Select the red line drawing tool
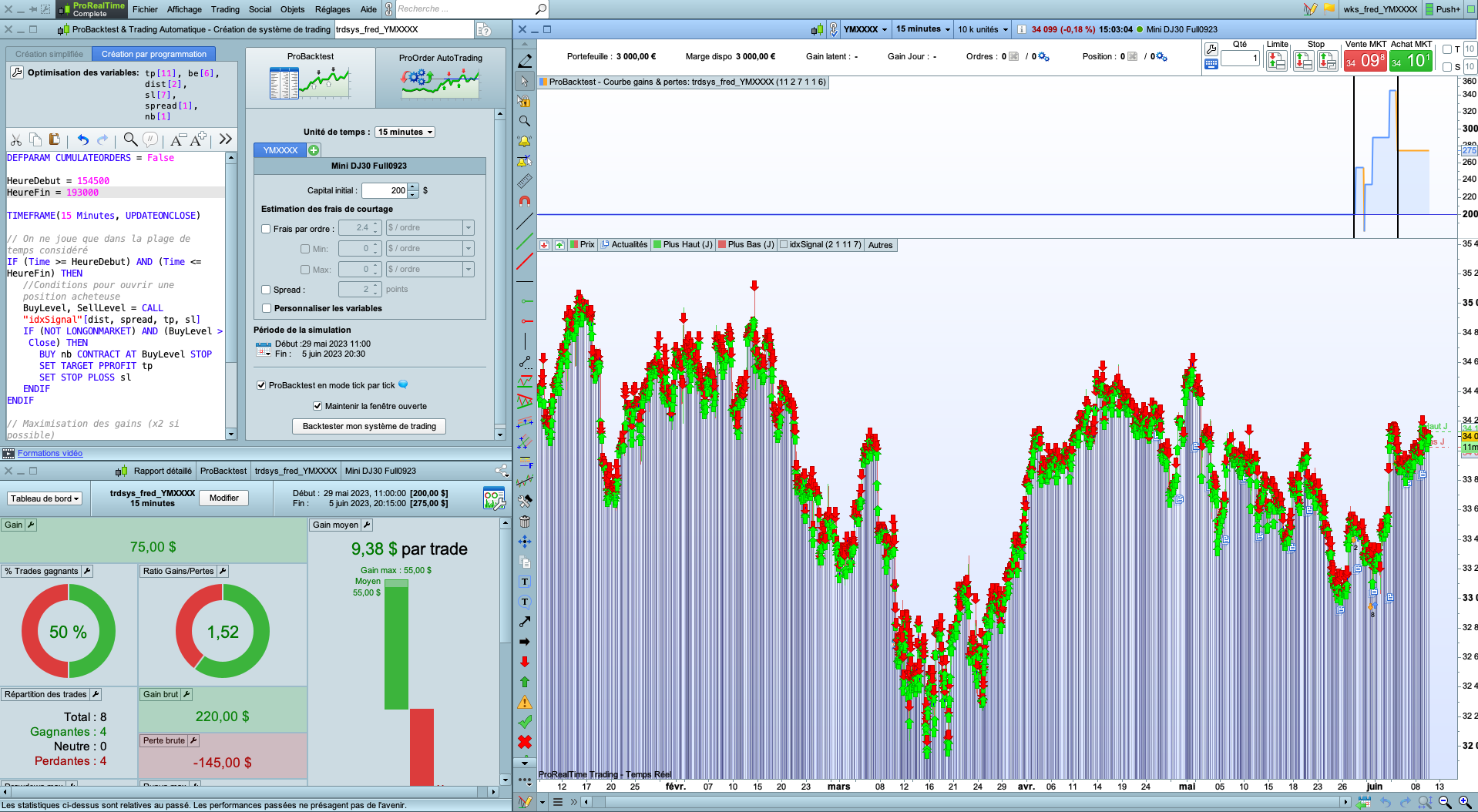 525,261
